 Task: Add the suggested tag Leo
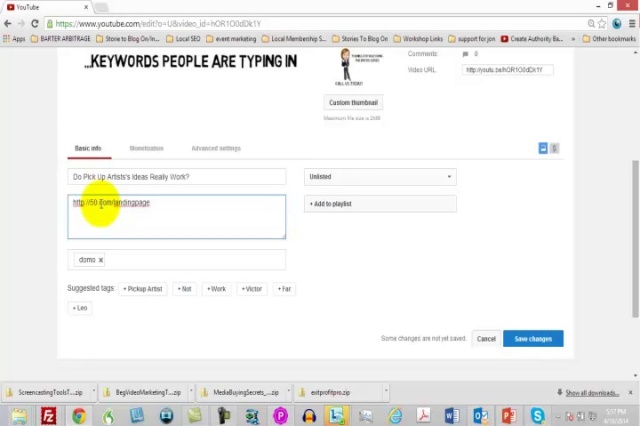point(80,308)
